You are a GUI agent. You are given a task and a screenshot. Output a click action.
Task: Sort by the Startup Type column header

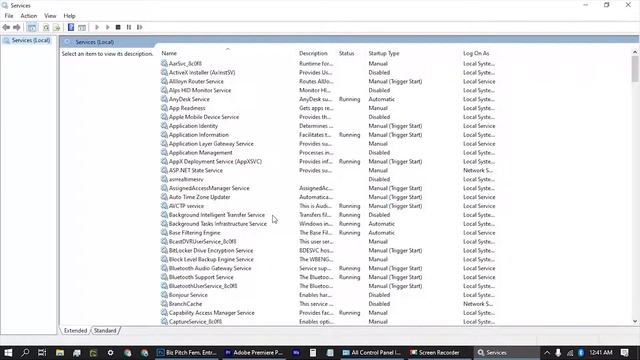click(x=384, y=53)
